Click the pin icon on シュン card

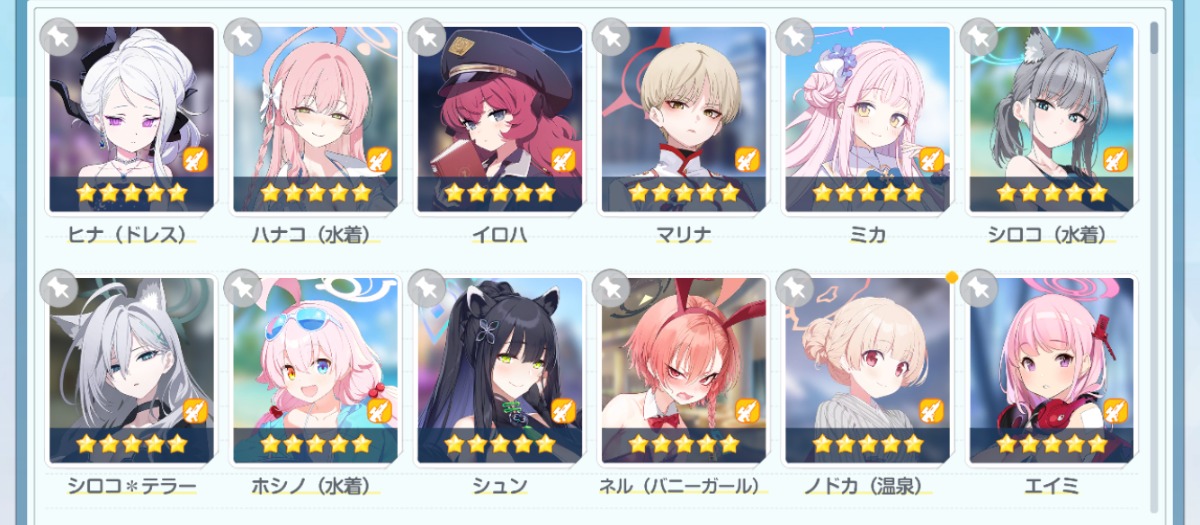point(427,289)
